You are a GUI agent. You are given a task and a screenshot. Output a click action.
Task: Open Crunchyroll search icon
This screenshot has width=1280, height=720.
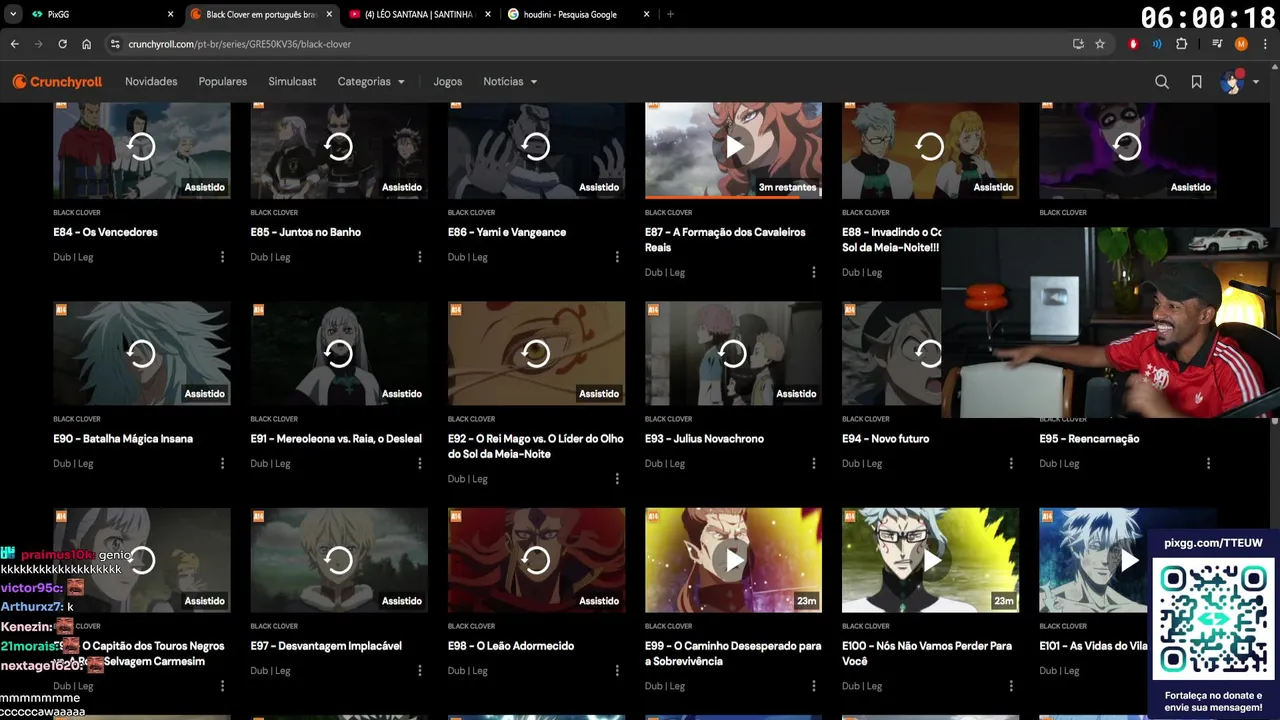click(1162, 82)
